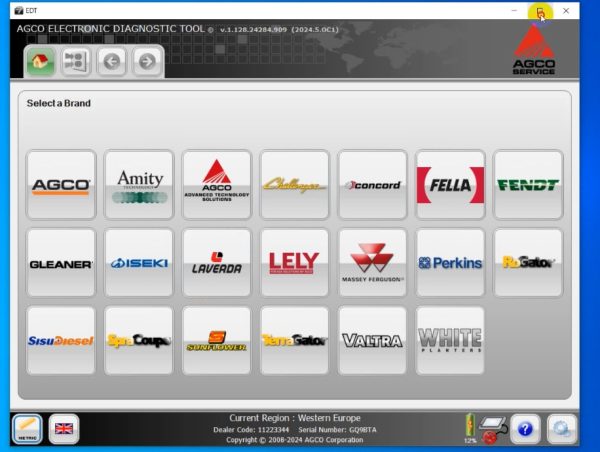Select the SisuDiesel brand tile
This screenshot has height=452, width=600.
[61, 340]
